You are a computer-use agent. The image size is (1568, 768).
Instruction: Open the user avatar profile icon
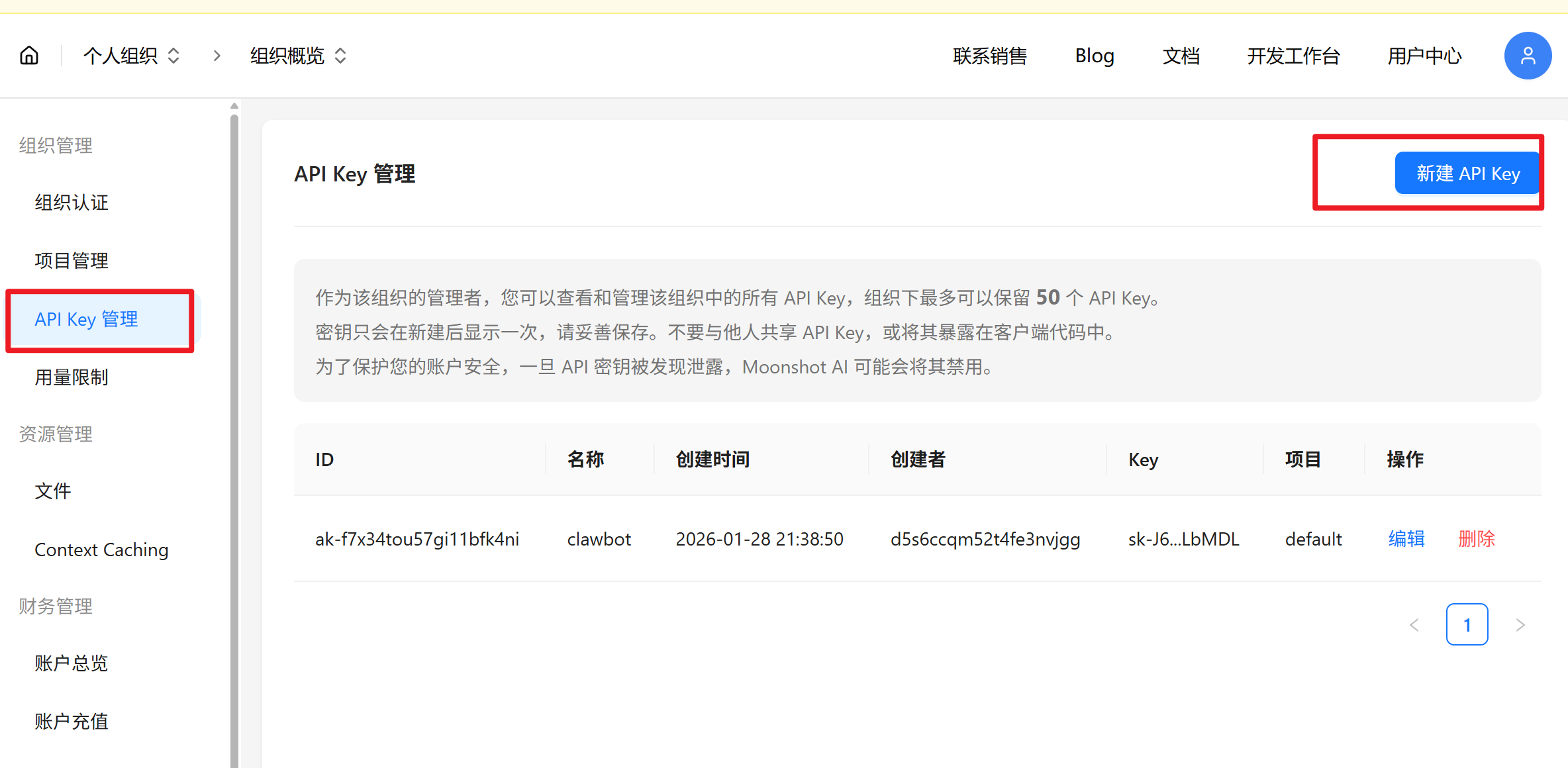1528,56
